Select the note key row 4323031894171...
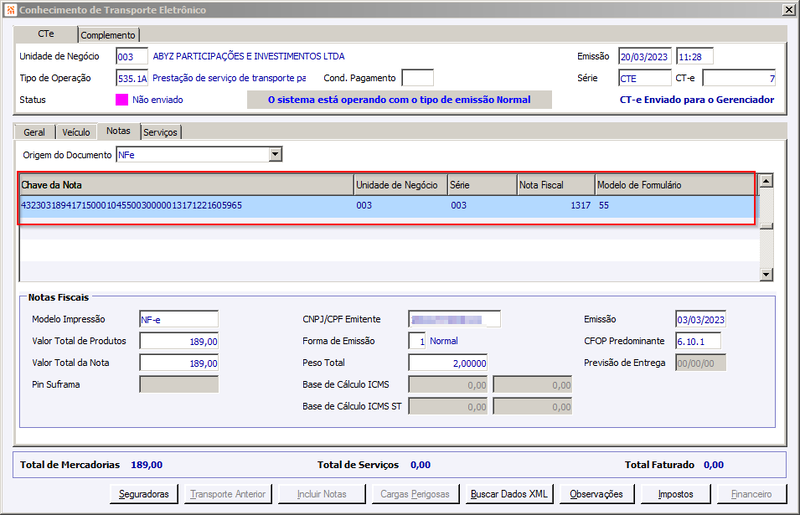 [x=387, y=206]
